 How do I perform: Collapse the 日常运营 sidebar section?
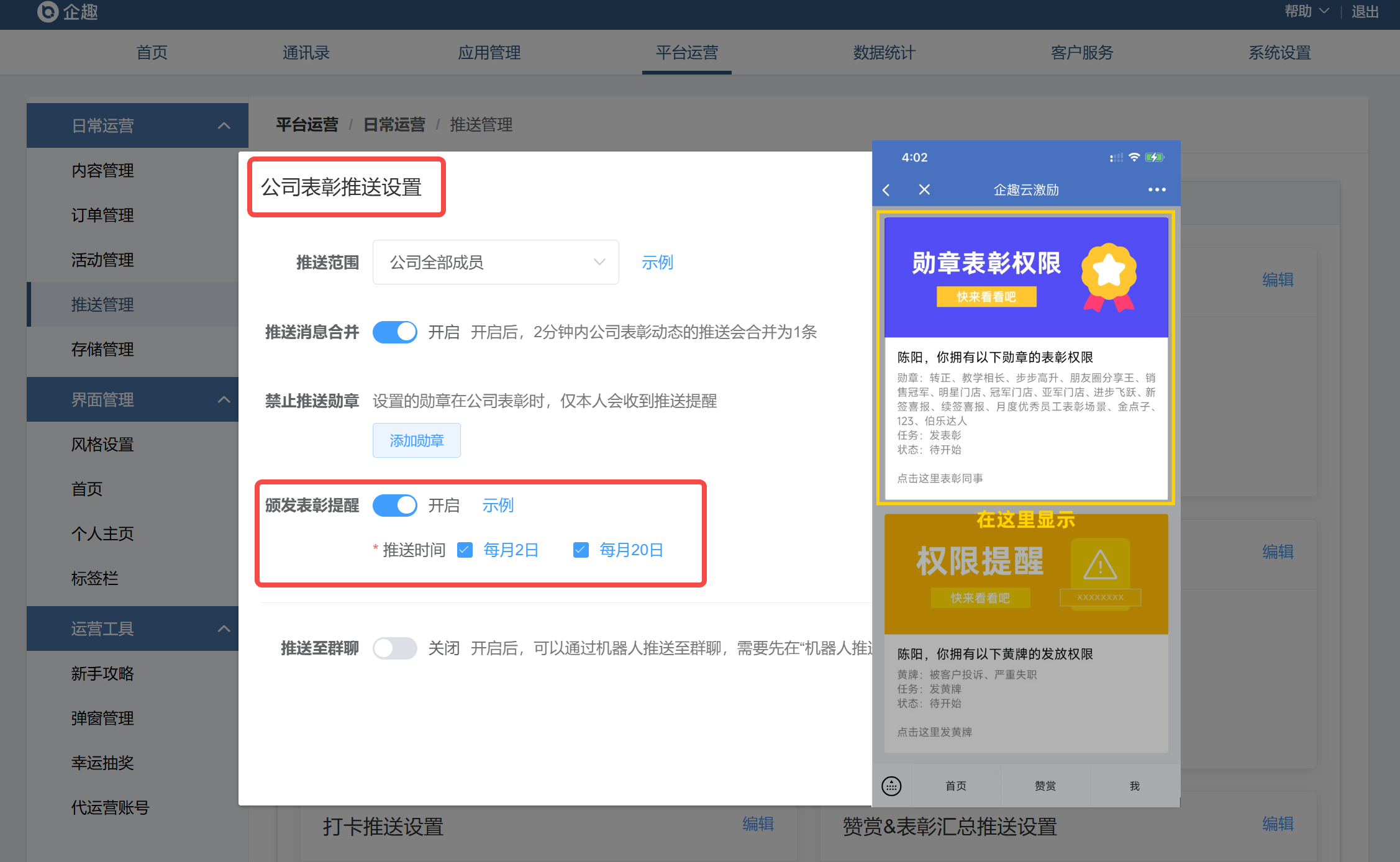224,126
